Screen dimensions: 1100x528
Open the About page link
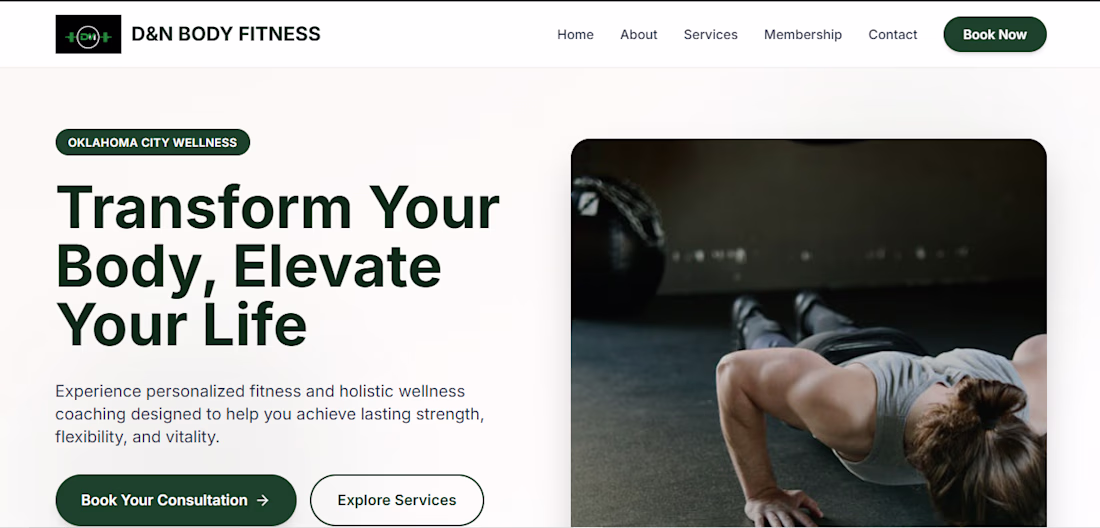click(x=638, y=34)
